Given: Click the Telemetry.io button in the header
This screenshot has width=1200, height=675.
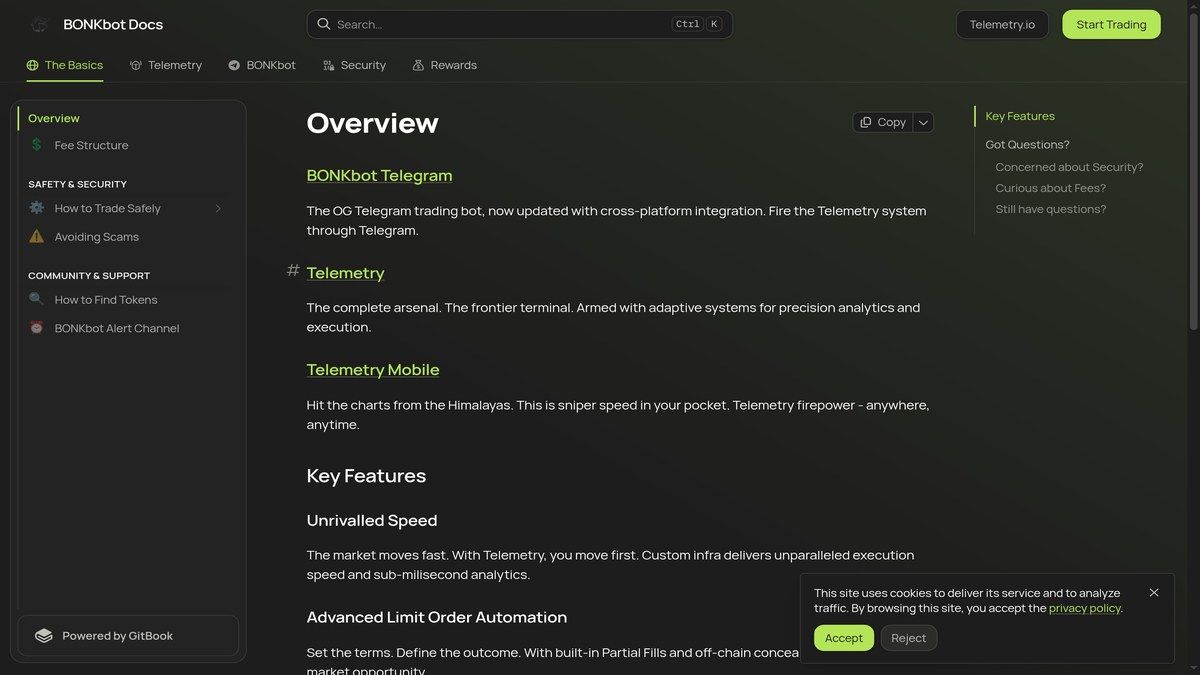Looking at the screenshot, I should pos(1001,24).
